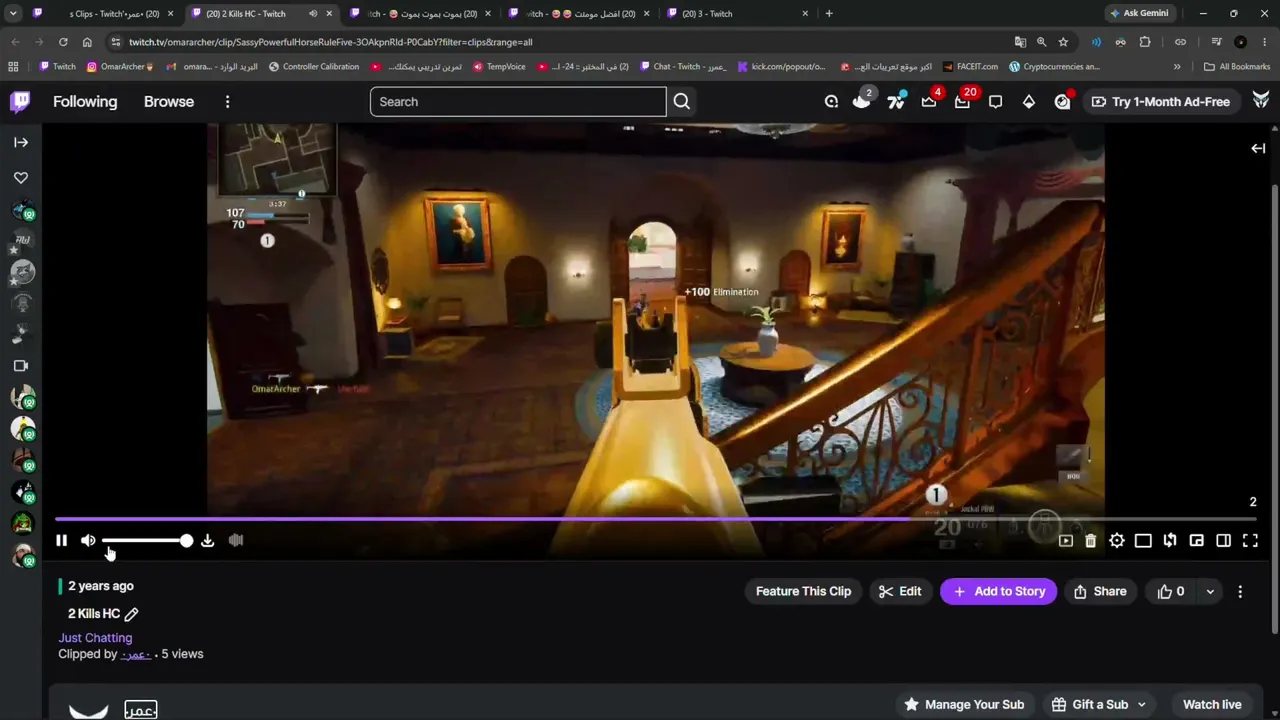Enter fullscreen video mode
Screen dimensions: 1280x720
point(1250,540)
